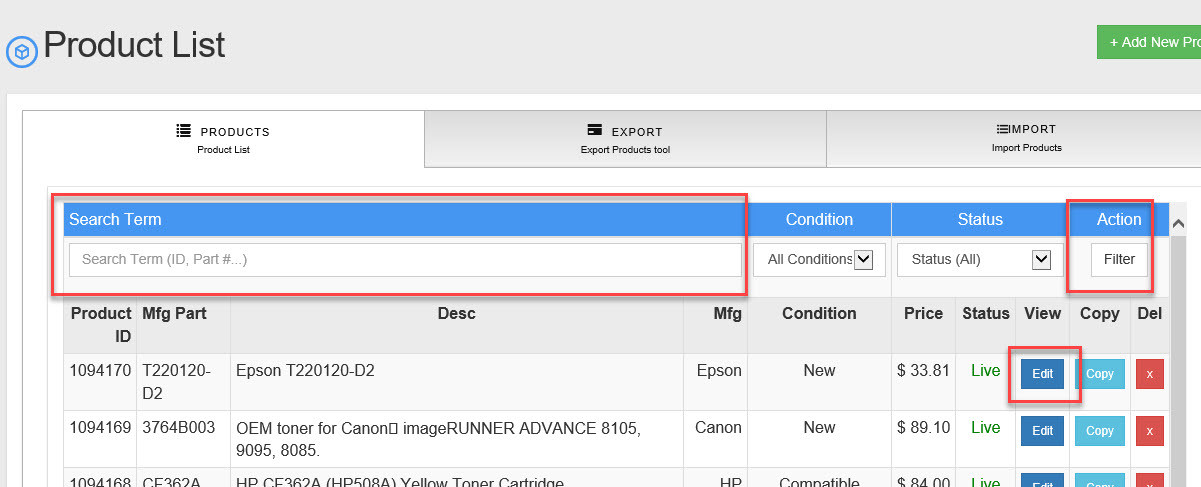Image resolution: width=1201 pixels, height=487 pixels.
Task: Copy the Epson T220120-D2 product
Action: click(x=1099, y=374)
